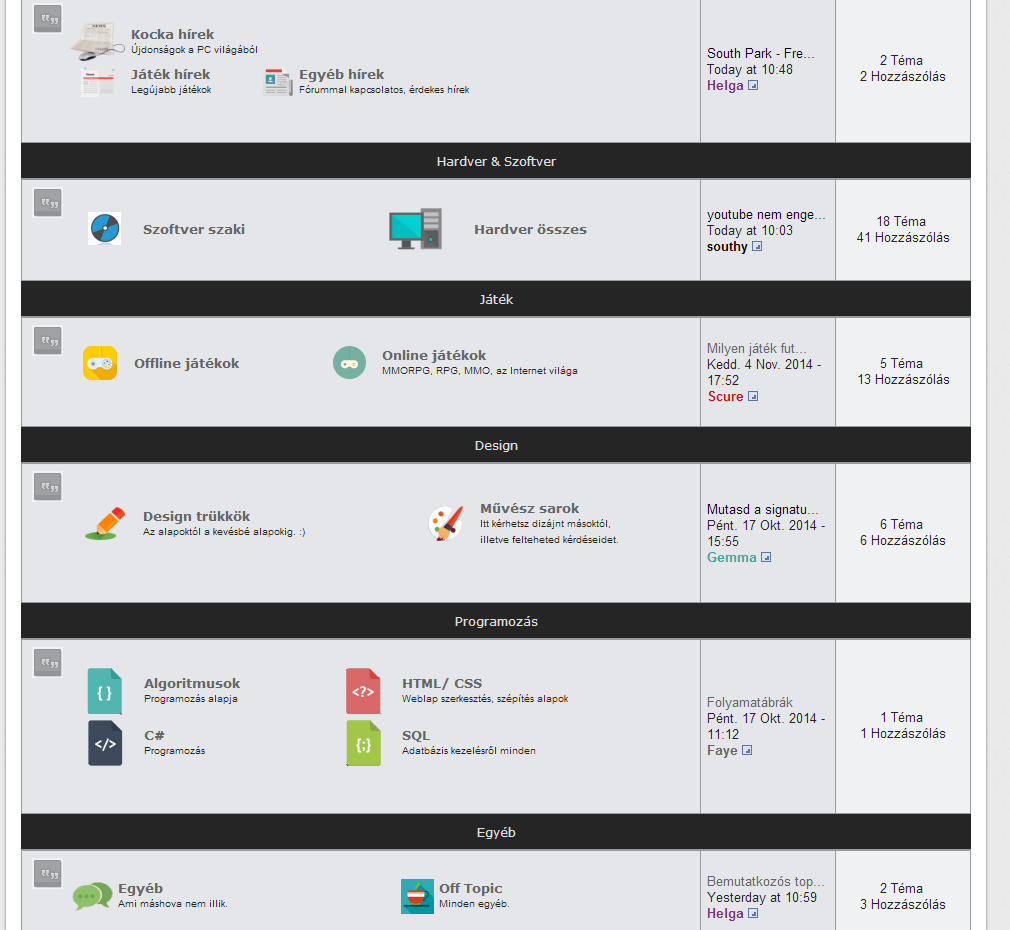Click the dark C# code file icon
The height and width of the screenshot is (930, 1010).
tap(105, 743)
